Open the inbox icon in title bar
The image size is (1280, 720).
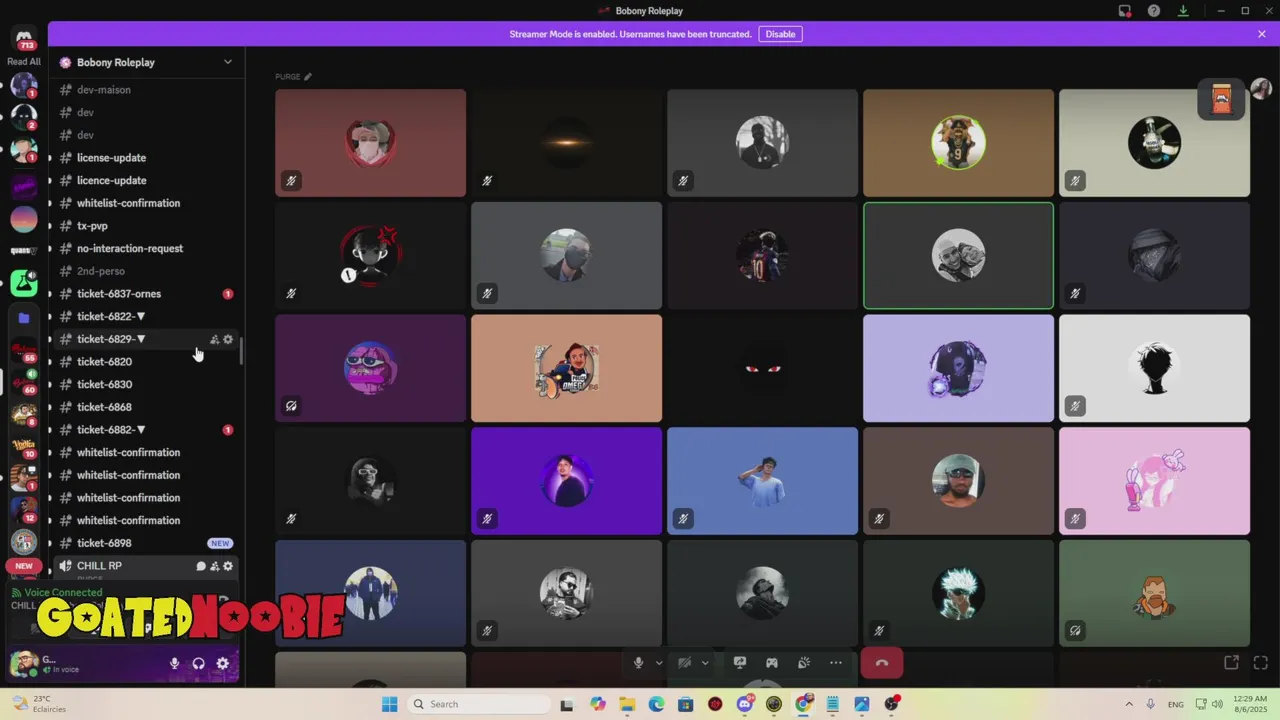coord(1125,11)
